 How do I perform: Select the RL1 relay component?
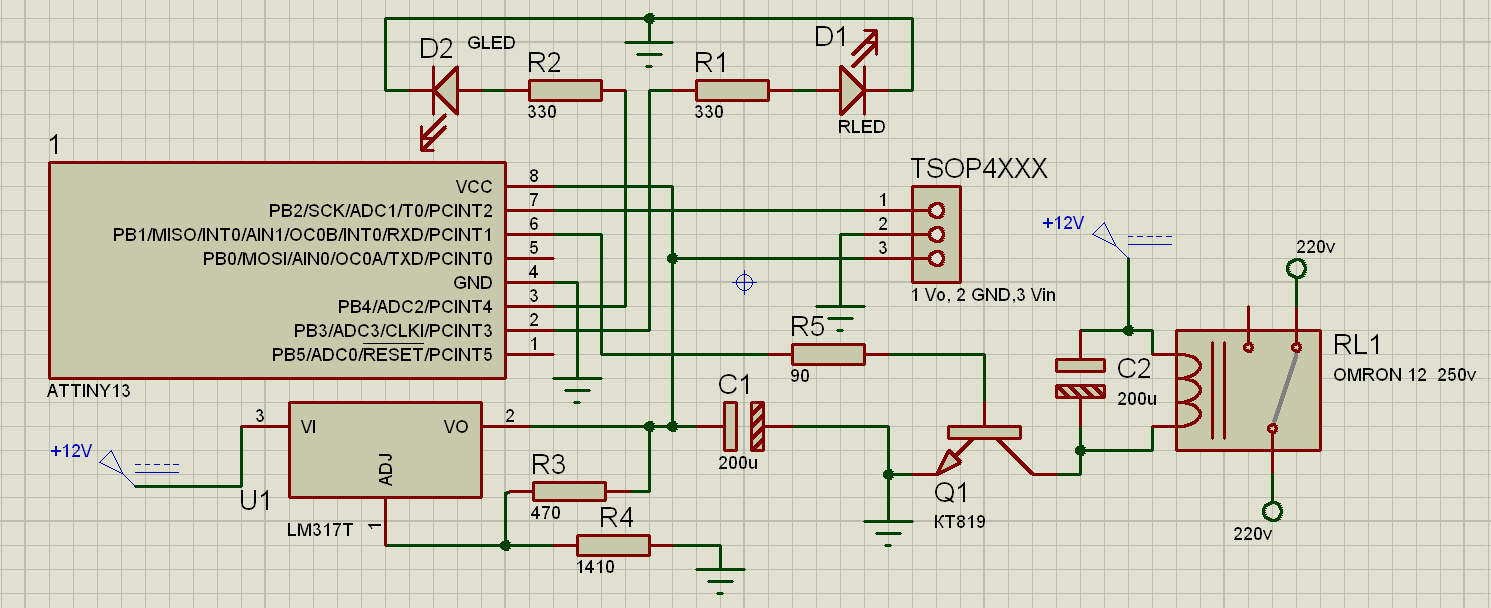(x=1248, y=390)
